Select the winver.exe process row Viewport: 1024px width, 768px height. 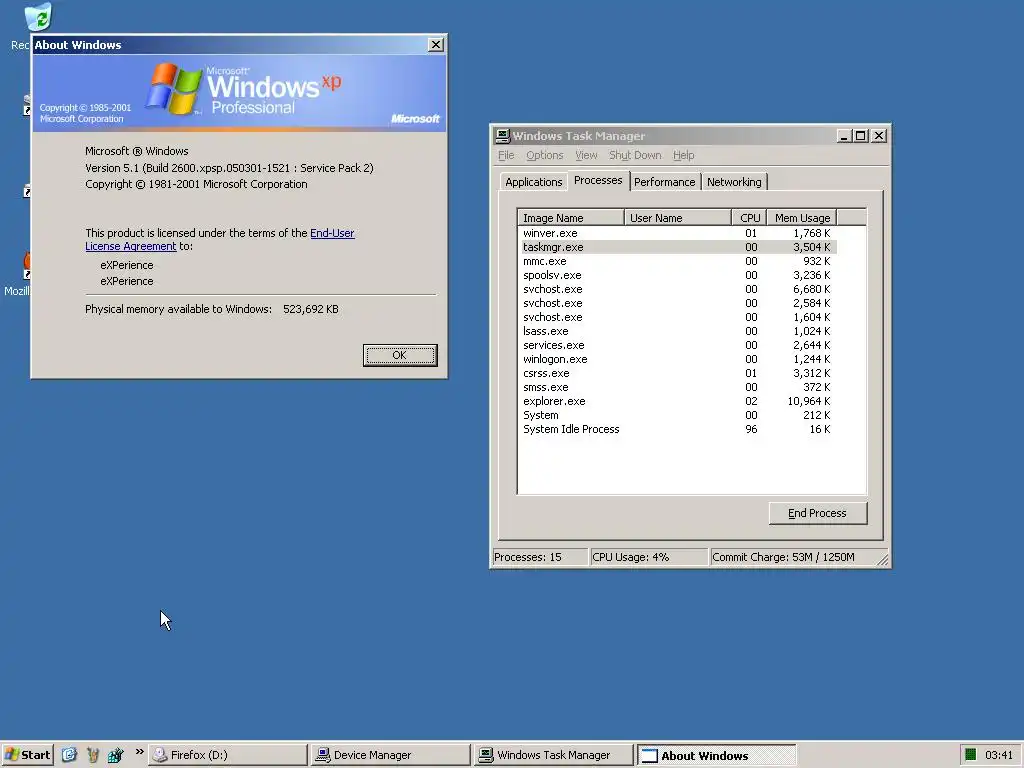(677, 233)
